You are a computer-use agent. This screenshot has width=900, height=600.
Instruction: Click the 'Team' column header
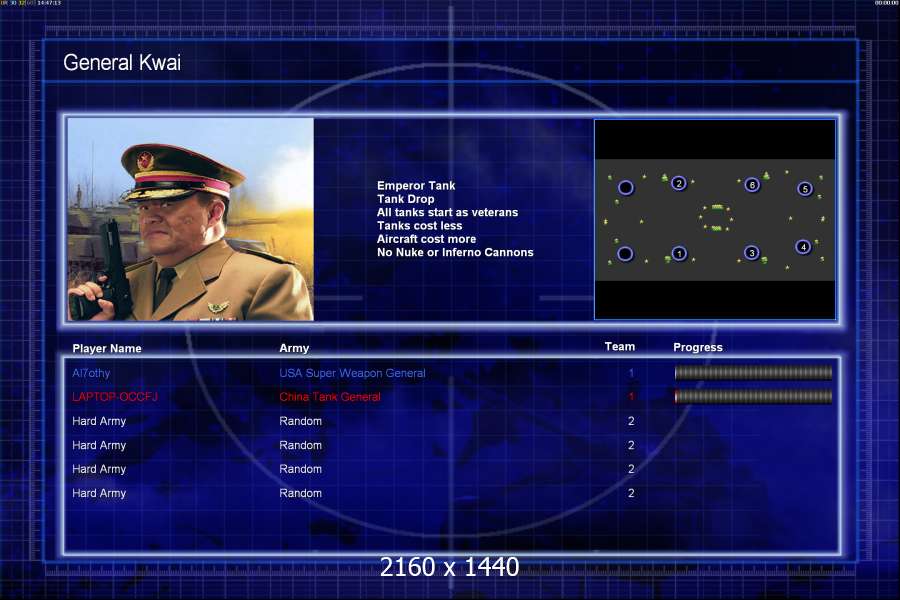pos(620,346)
